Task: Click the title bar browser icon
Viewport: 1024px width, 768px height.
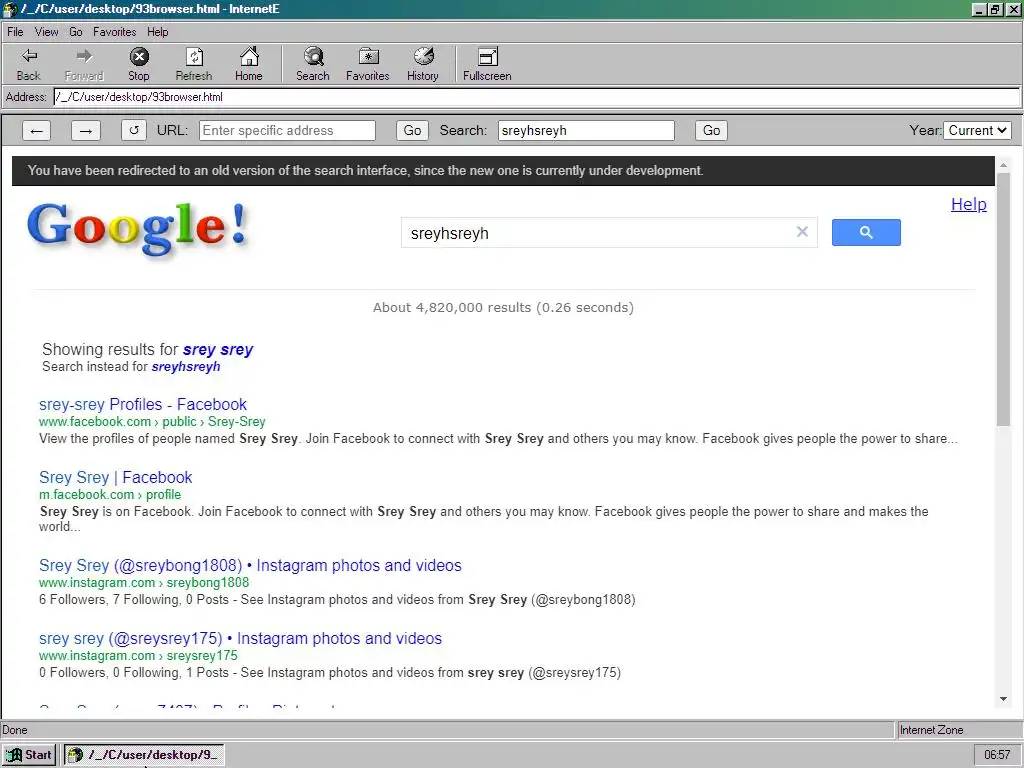Action: click(x=10, y=9)
